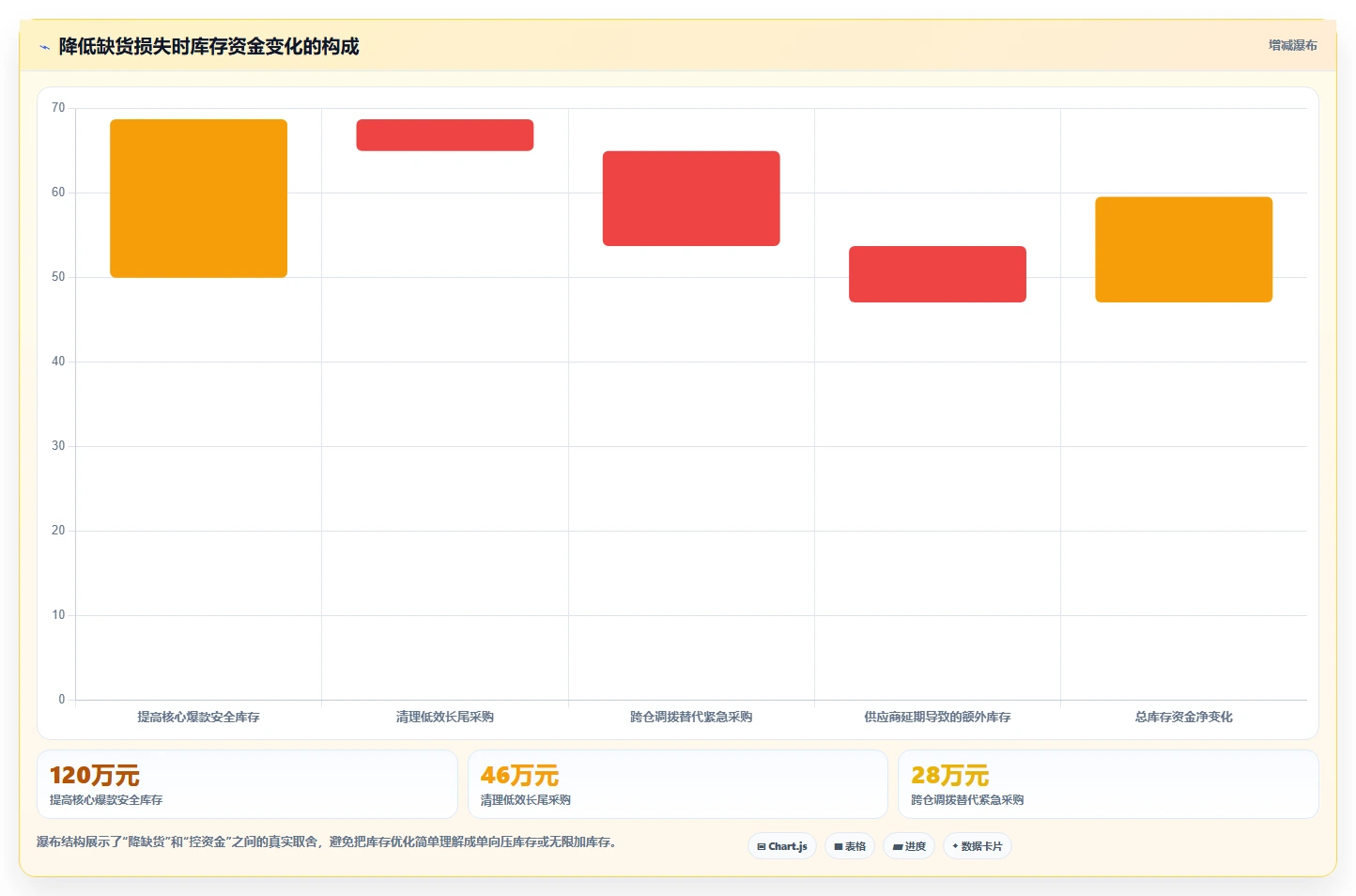Click x-axis label 清理低效长尾采购
Viewport: 1356px width, 896px height.
(x=445, y=717)
